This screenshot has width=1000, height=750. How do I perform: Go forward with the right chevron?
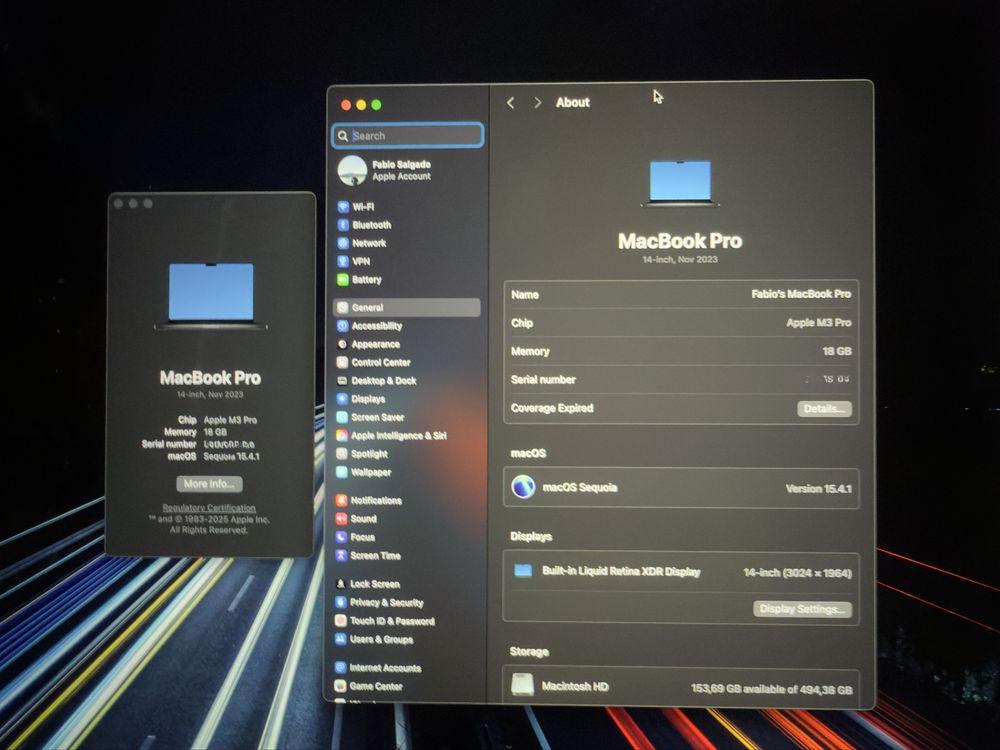tap(538, 103)
